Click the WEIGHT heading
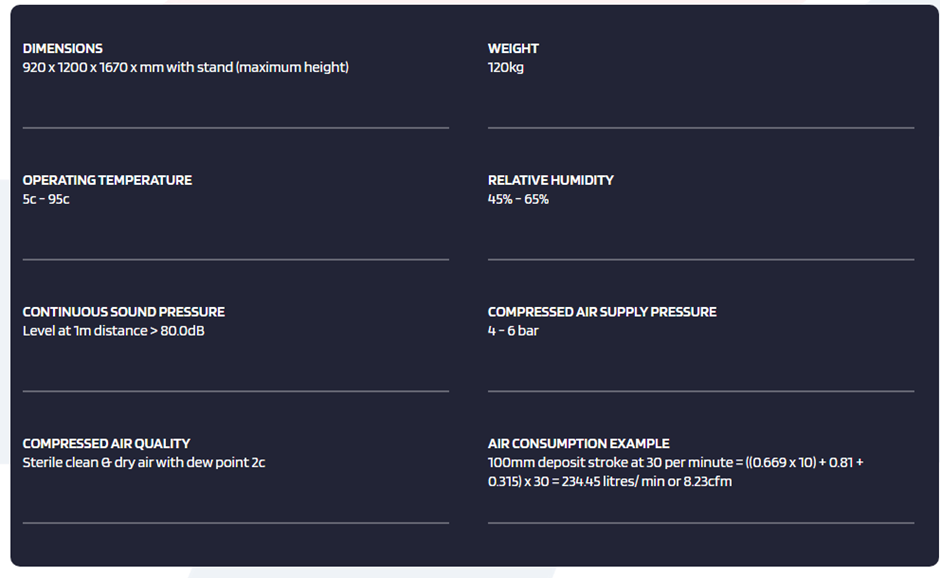The image size is (940, 578). click(513, 49)
